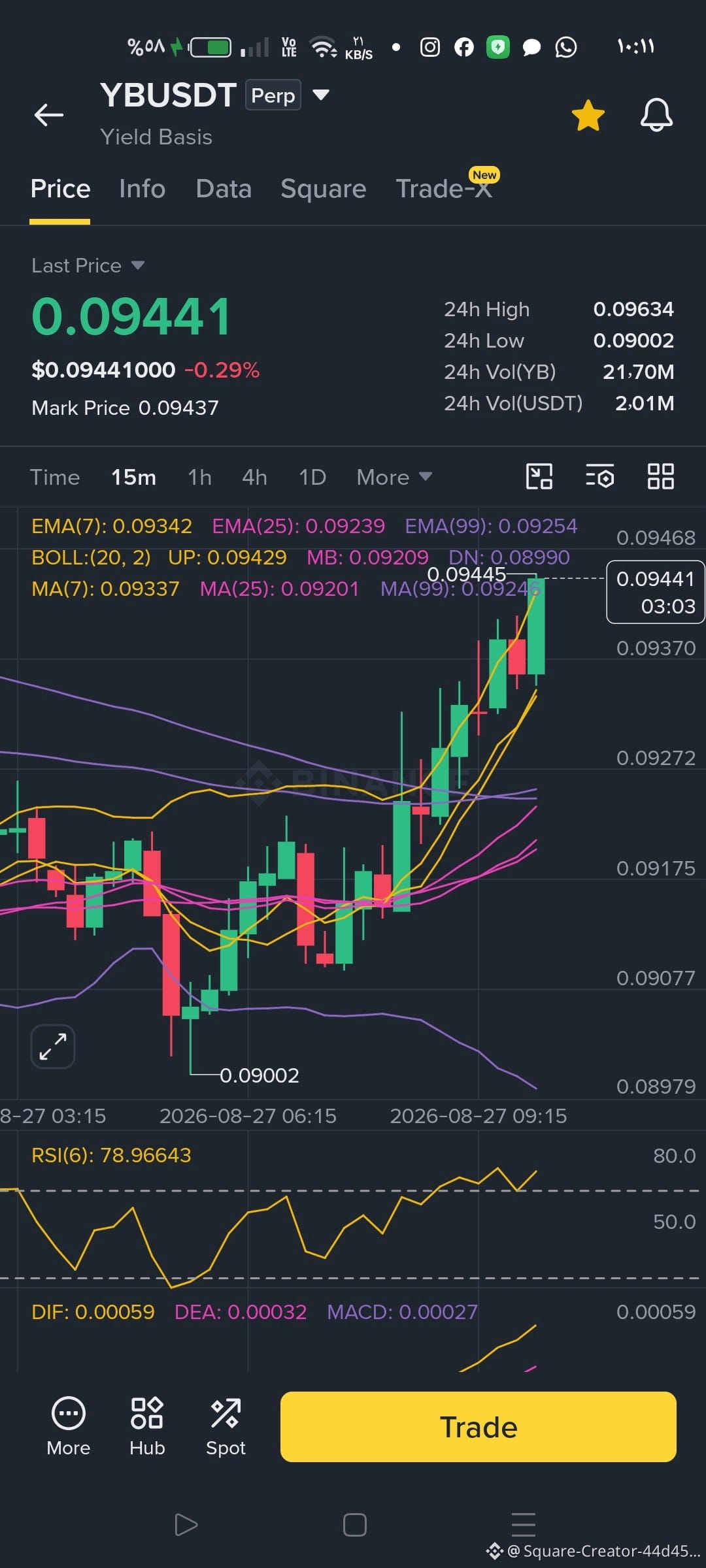
Task: Tap the EMA(25) indicator label
Action: click(x=299, y=526)
